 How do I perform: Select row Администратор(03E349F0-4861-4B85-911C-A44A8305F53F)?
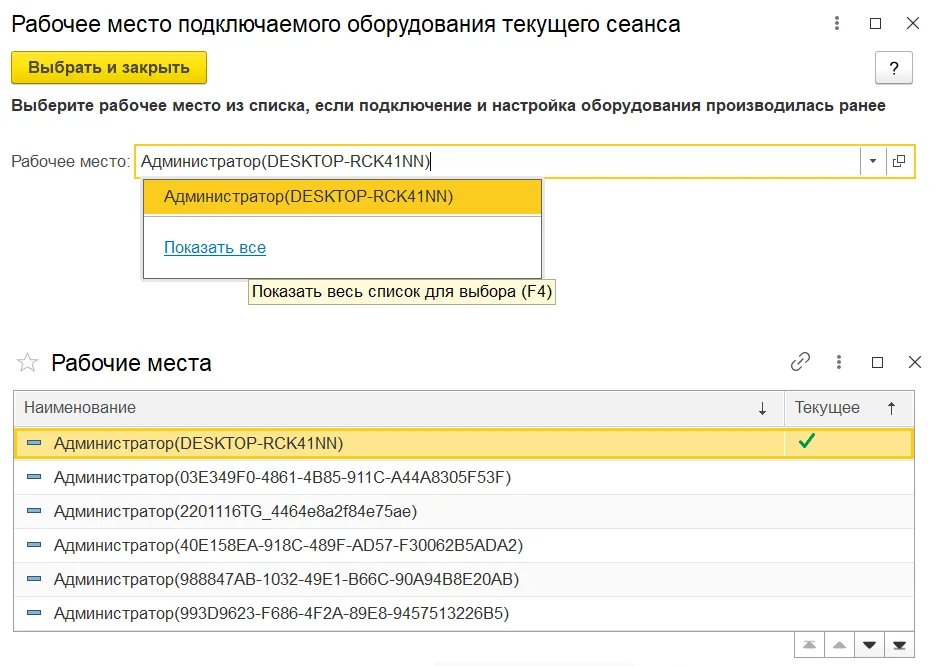pyautogui.click(x=463, y=477)
